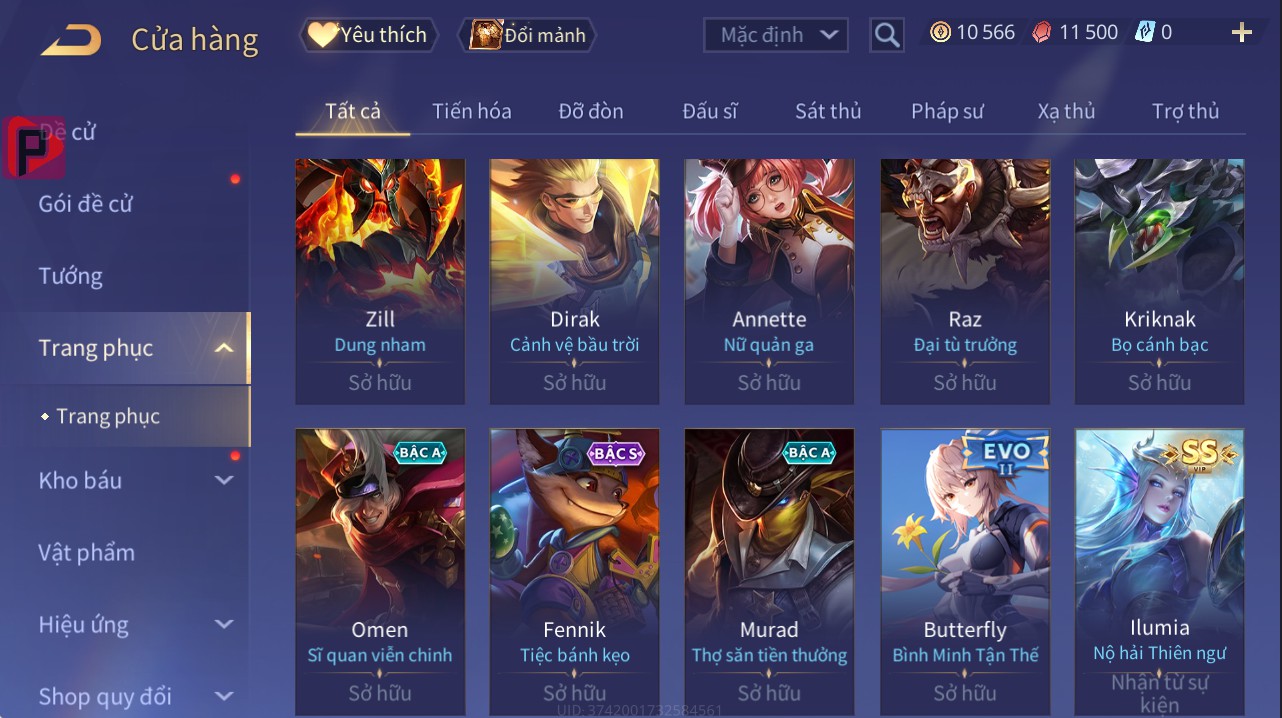
Task: Switch to the Pháp sư tab
Action: click(x=947, y=111)
